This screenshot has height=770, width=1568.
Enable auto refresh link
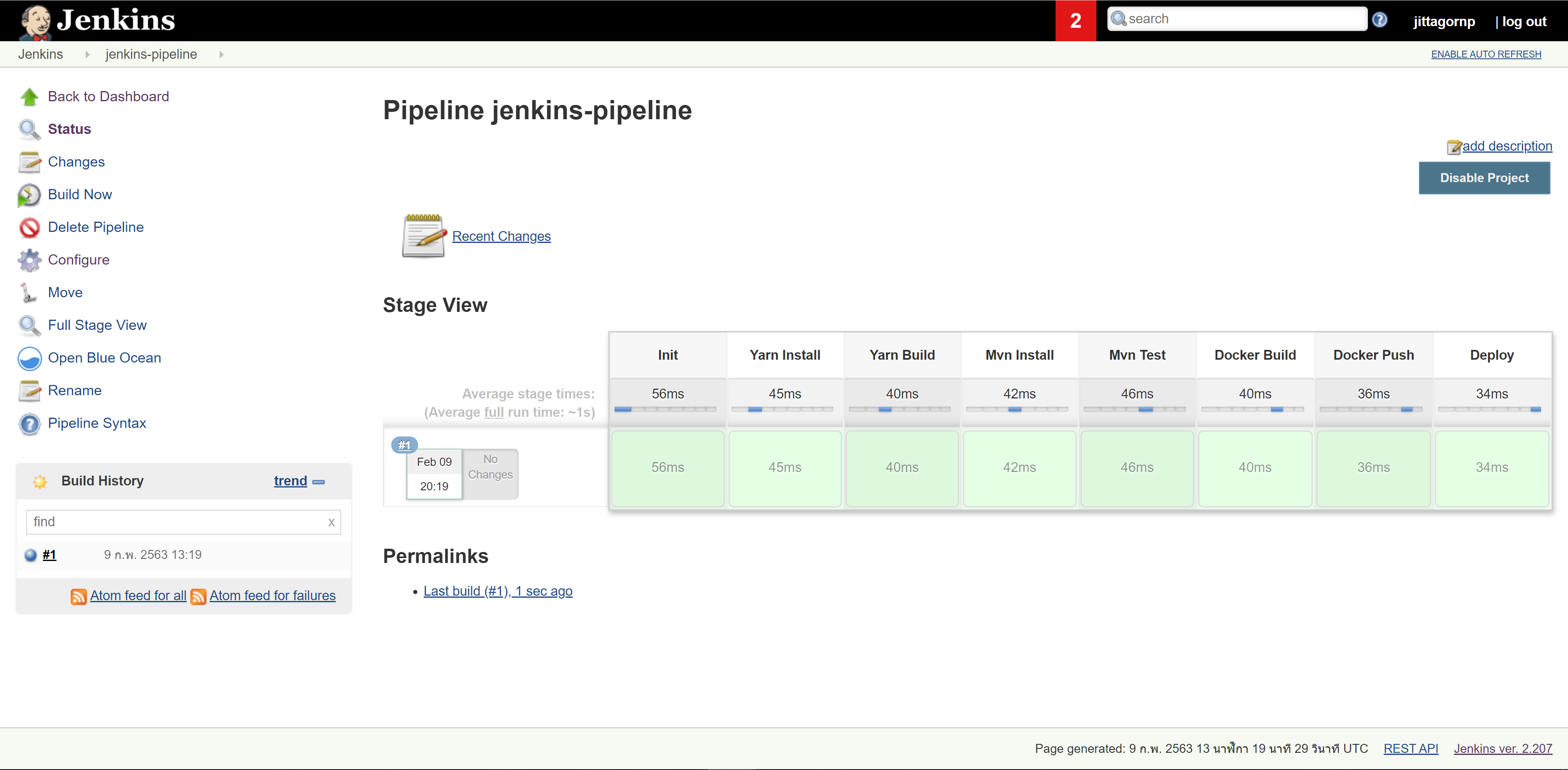(x=1486, y=54)
